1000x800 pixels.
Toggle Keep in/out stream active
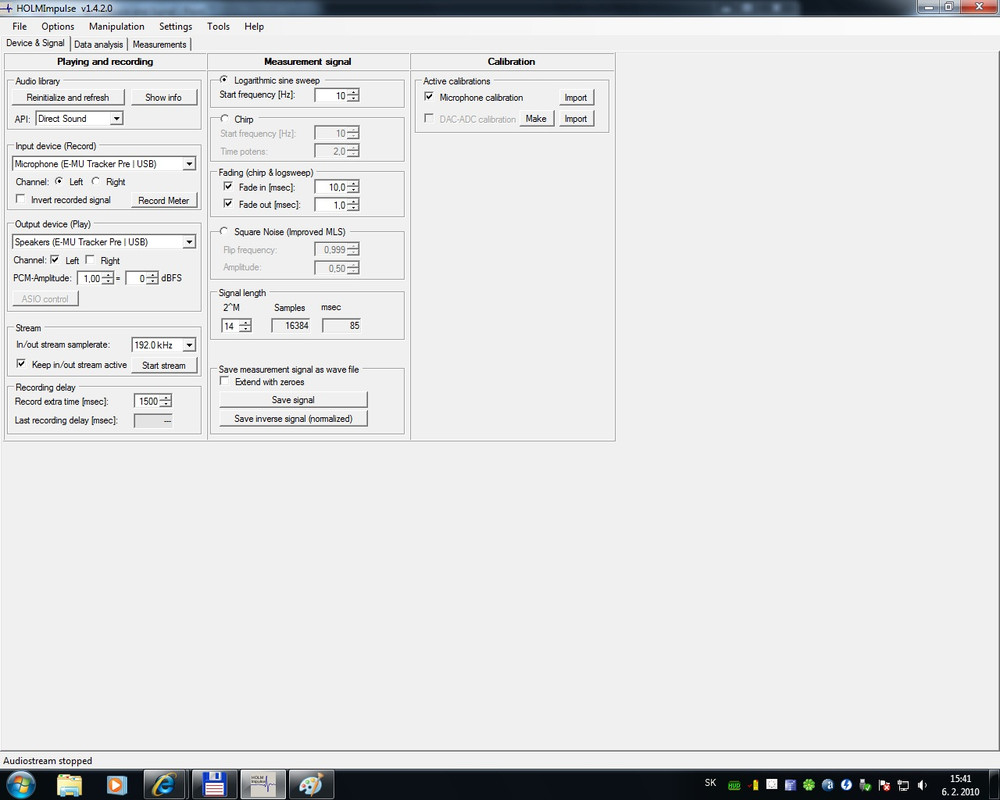click(21, 364)
